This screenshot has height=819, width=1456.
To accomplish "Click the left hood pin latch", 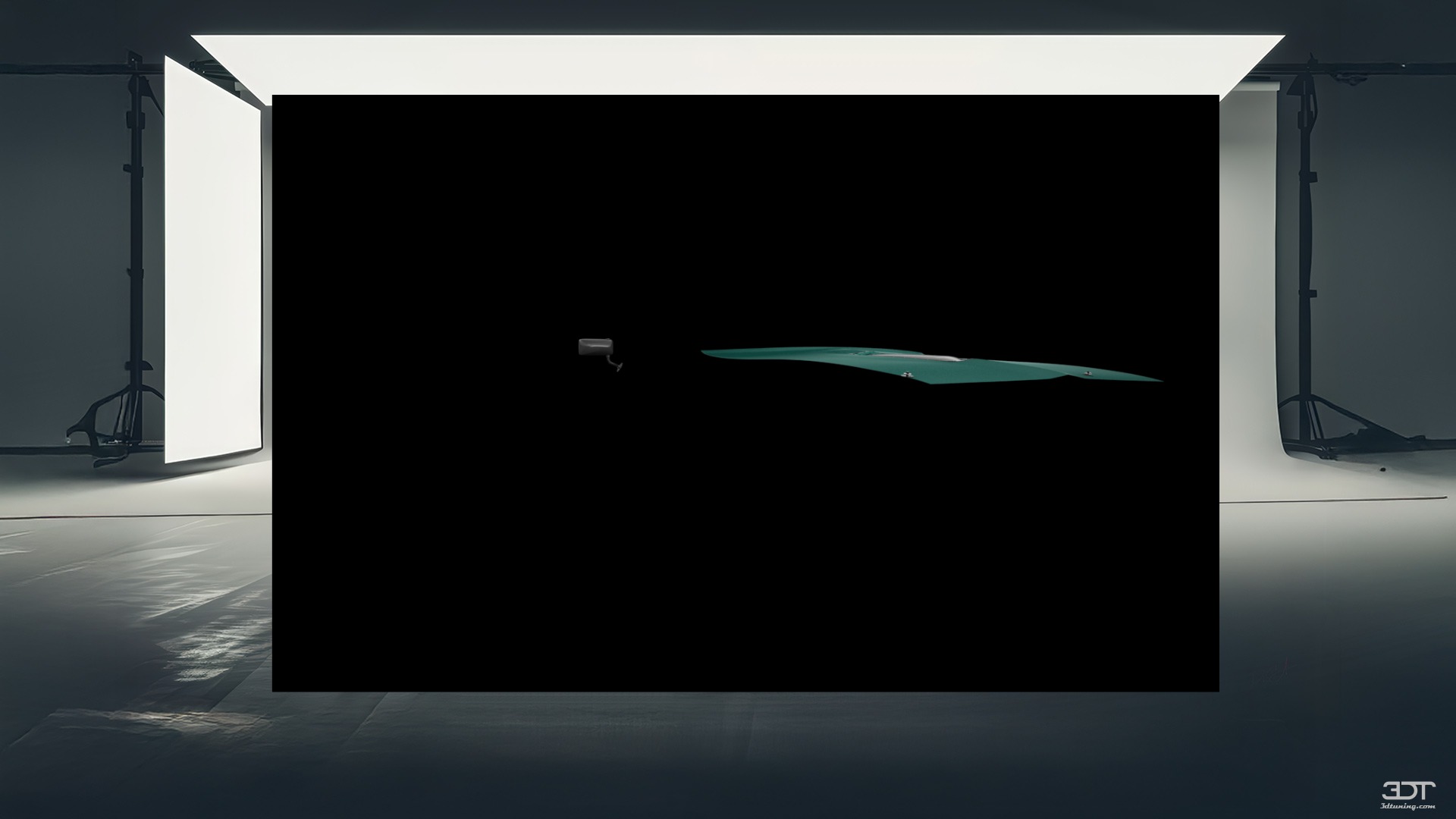I will (x=906, y=374).
